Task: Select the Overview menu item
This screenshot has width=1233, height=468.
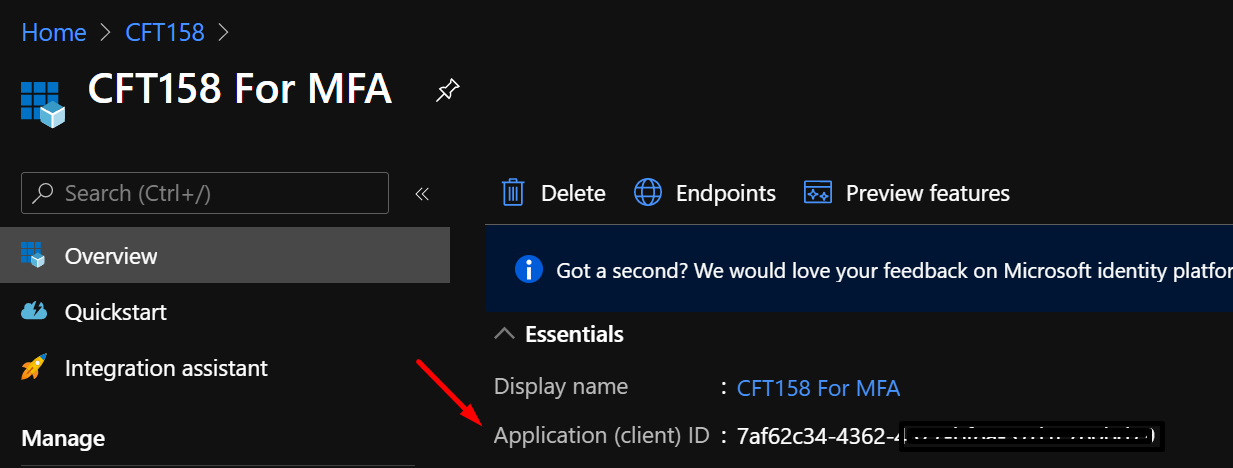Action: [x=225, y=256]
